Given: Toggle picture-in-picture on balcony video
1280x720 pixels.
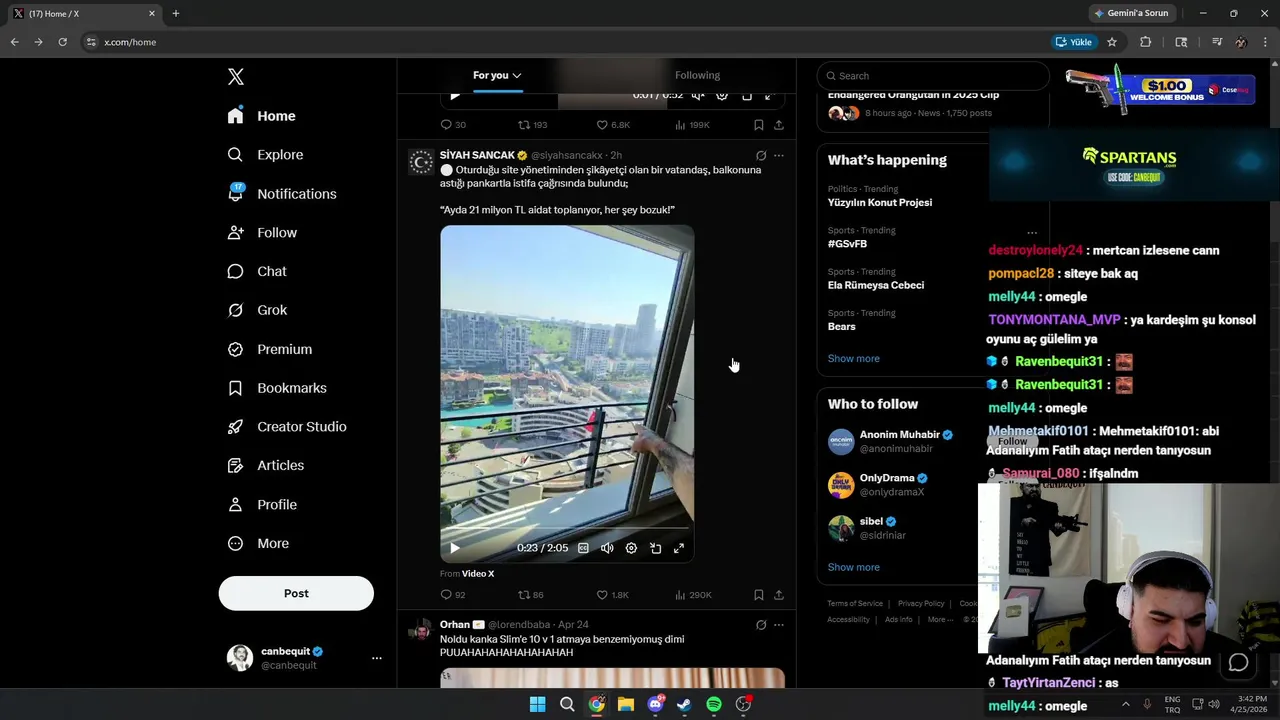Looking at the screenshot, I should 655,548.
